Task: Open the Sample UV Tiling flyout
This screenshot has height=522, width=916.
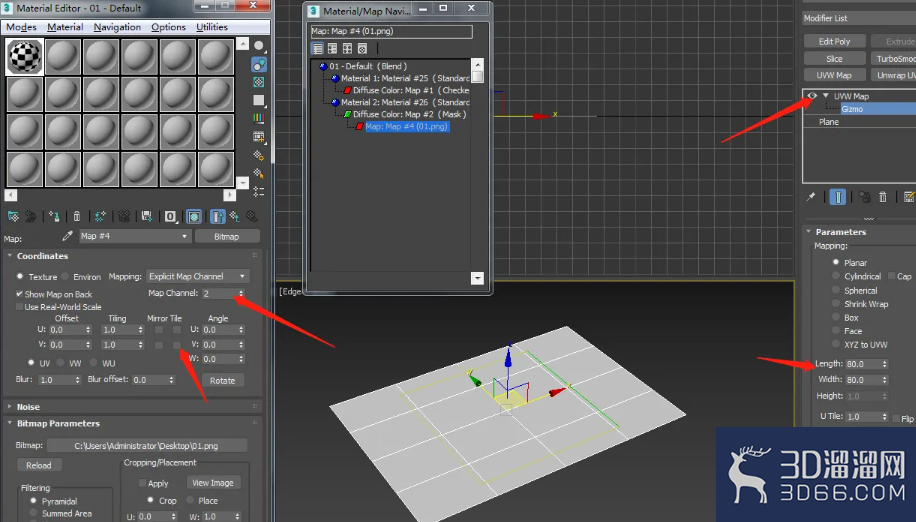Action: pos(259,100)
